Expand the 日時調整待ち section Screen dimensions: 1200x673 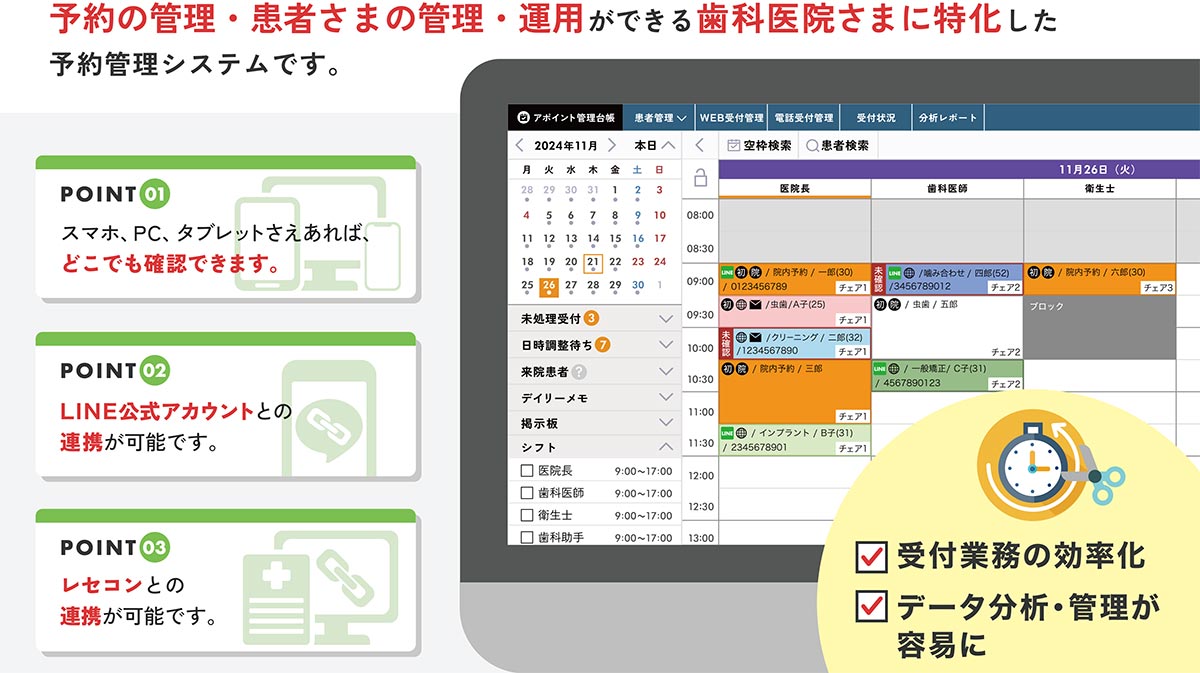tap(667, 345)
